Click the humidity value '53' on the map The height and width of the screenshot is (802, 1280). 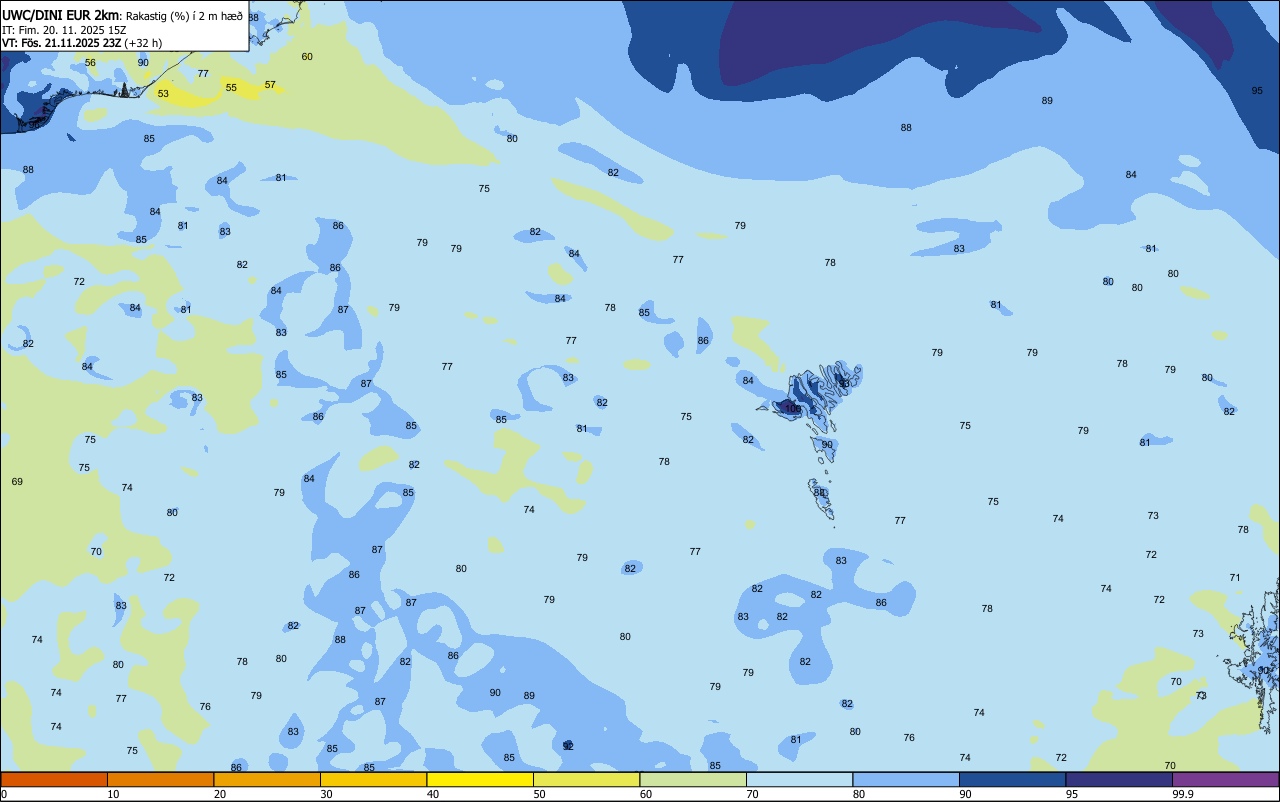tap(163, 94)
